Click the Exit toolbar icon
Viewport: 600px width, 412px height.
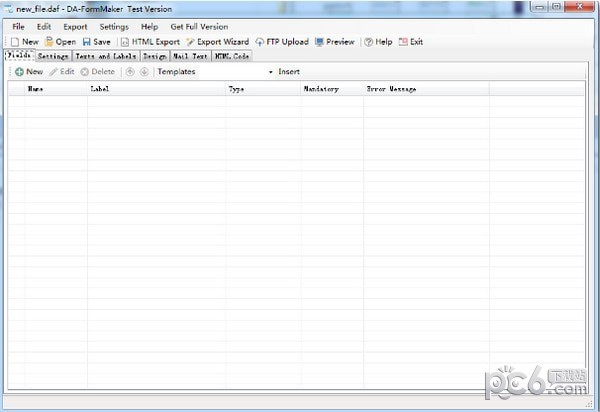[x=403, y=42]
